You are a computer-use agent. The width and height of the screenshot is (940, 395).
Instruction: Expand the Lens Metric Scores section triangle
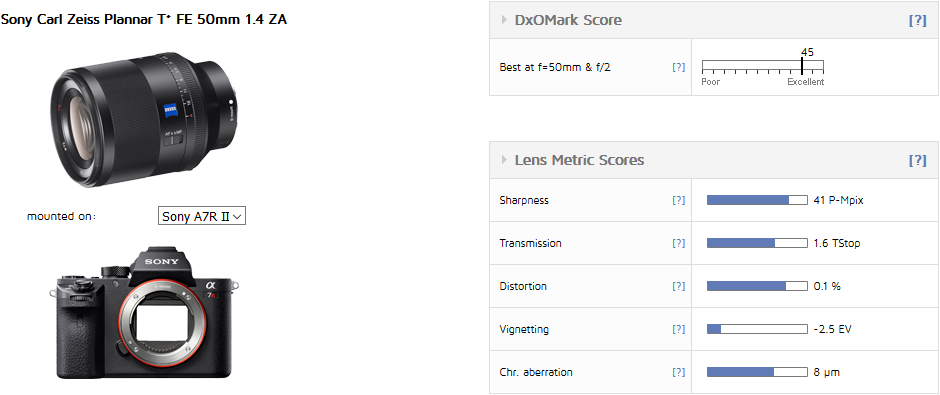(x=505, y=160)
